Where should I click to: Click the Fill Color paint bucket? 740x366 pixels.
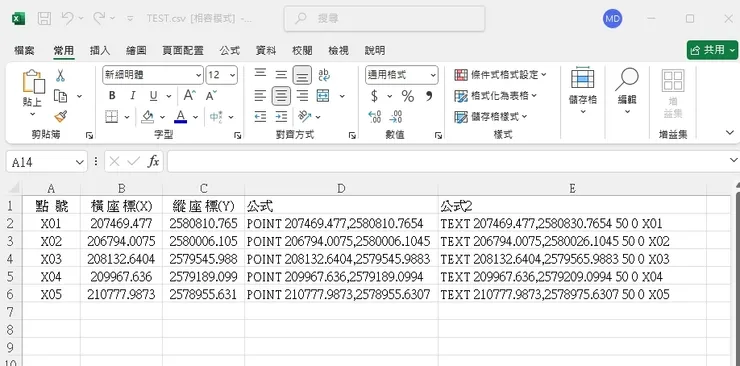(148, 116)
